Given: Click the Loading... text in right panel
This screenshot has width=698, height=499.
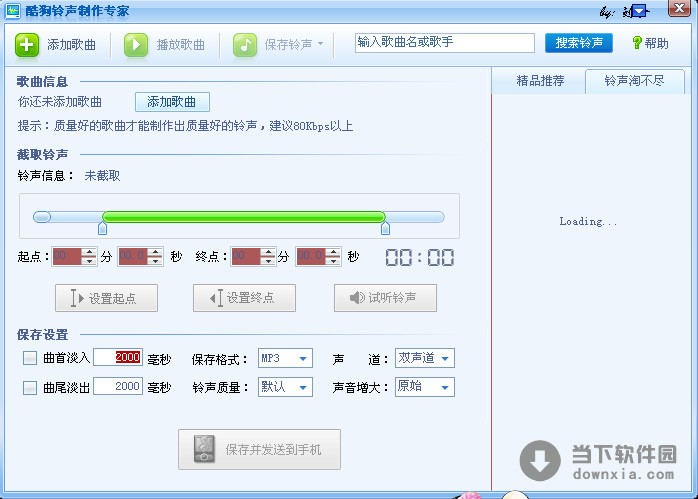Looking at the screenshot, I should point(588,221).
